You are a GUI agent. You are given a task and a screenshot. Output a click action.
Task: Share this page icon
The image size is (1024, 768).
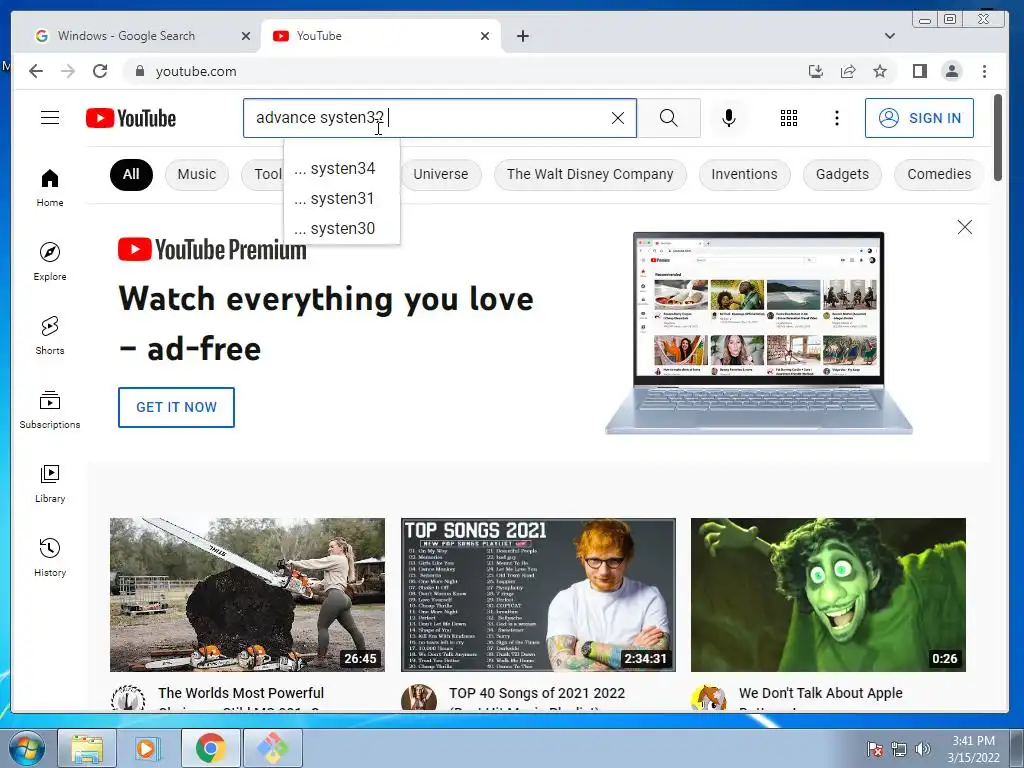(848, 71)
